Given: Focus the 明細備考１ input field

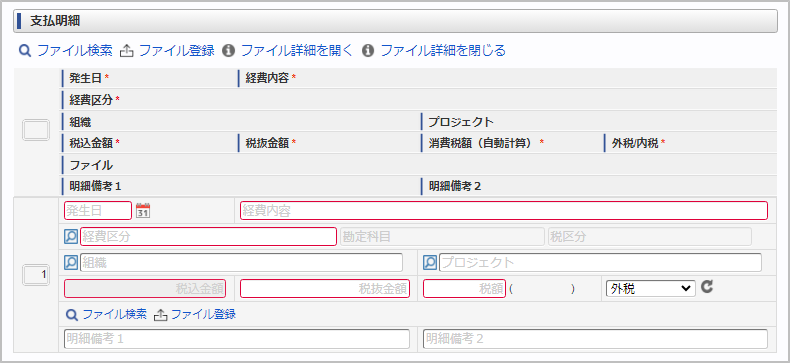Looking at the screenshot, I should tap(237, 339).
